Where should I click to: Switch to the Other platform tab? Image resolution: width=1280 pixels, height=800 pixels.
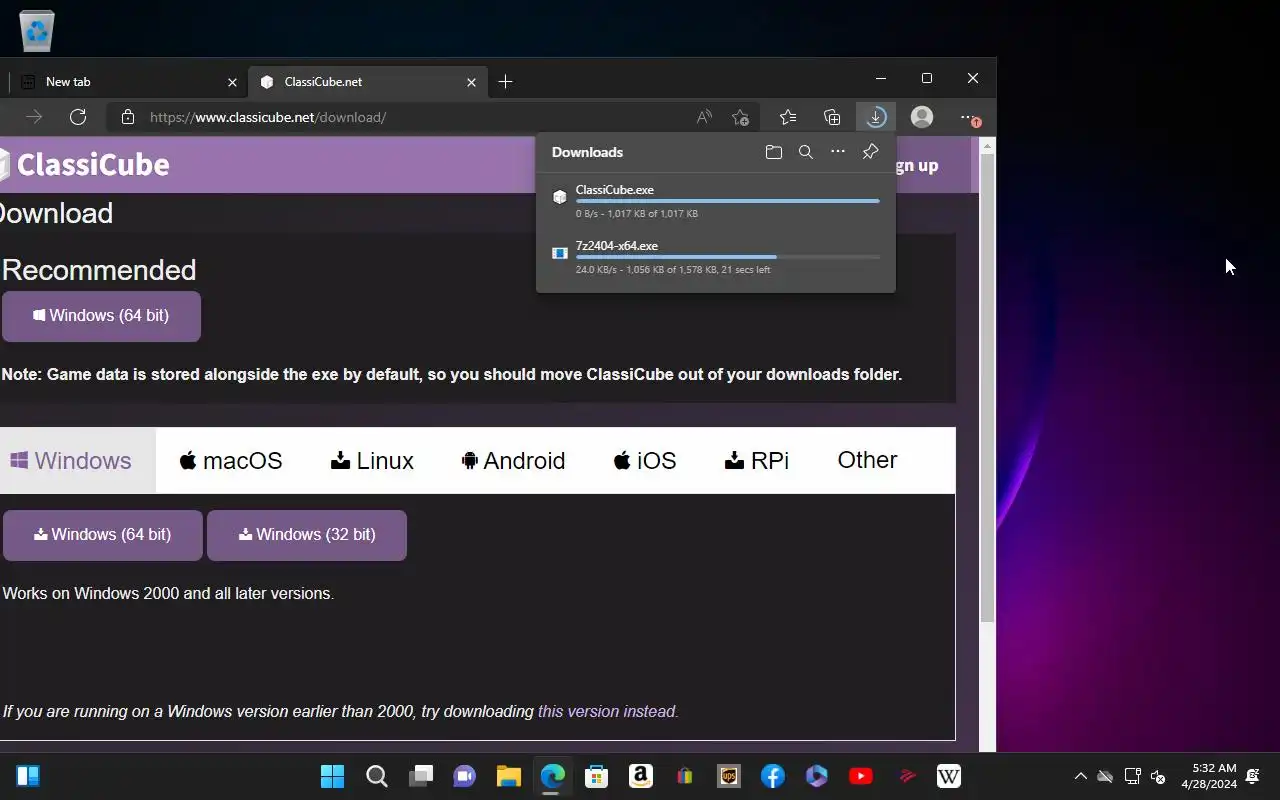coord(867,460)
